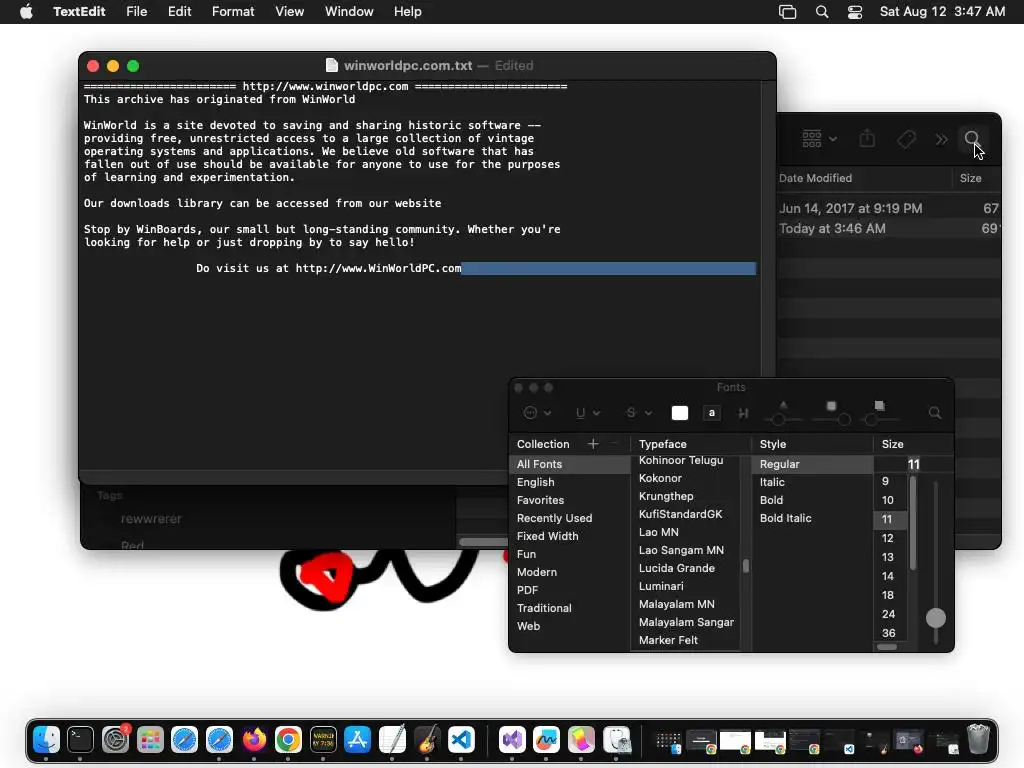Click the vertical font size slider knob
This screenshot has width=1024, height=768.
[936, 618]
